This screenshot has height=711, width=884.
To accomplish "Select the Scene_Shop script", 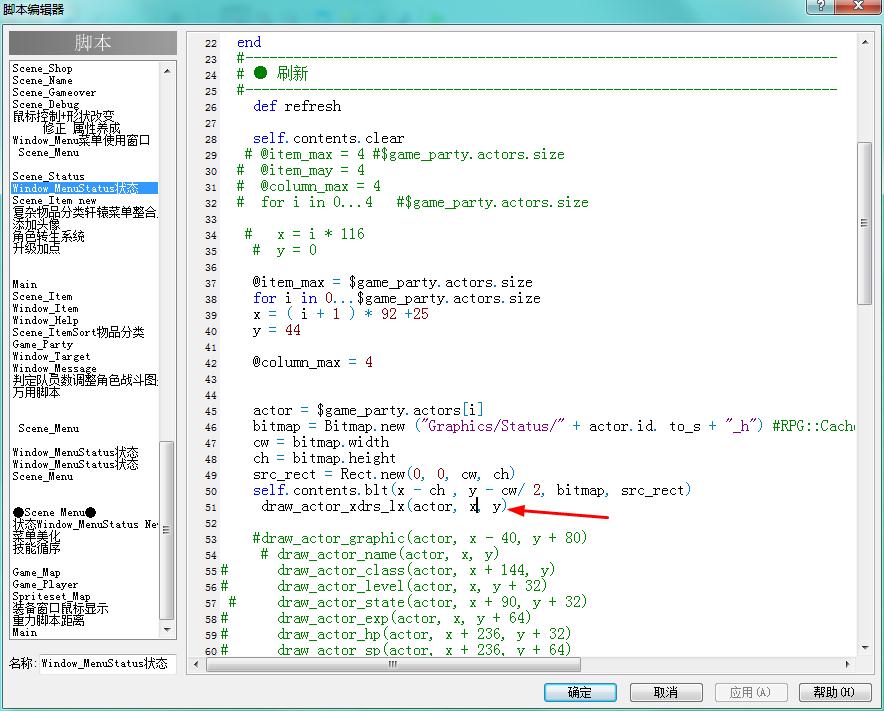I will [42, 68].
